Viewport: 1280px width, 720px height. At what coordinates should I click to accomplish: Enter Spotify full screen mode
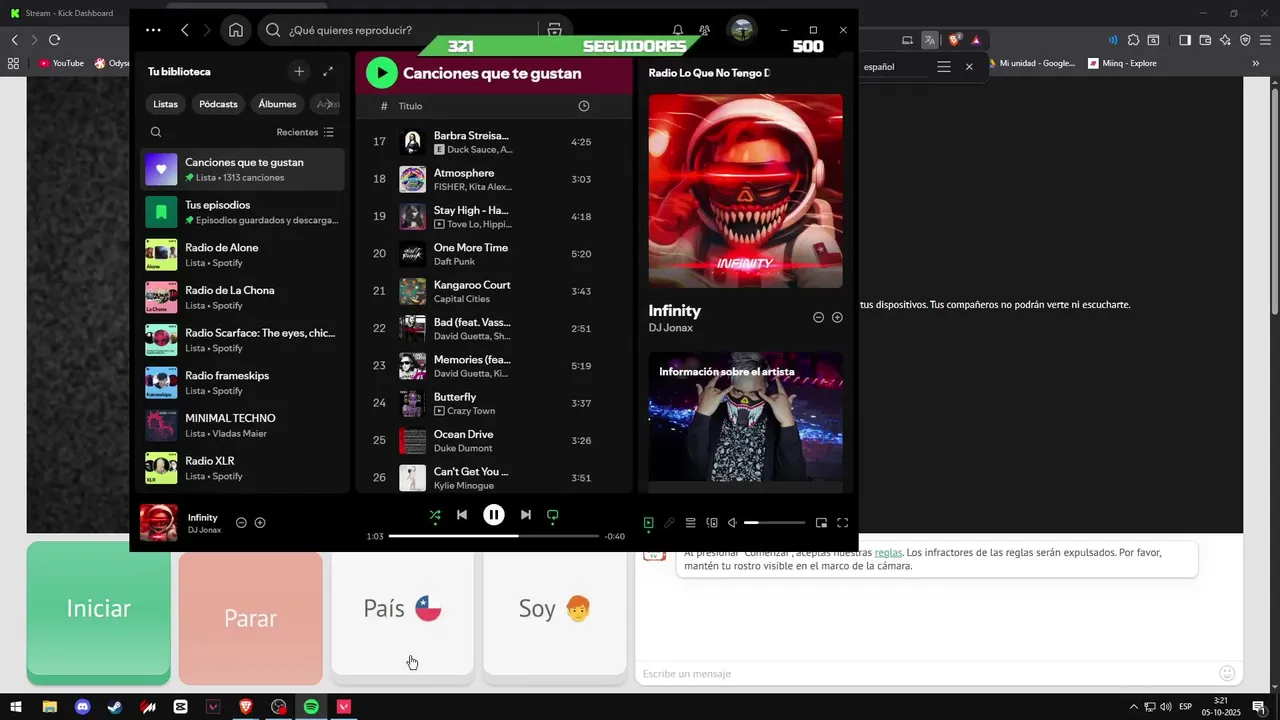tap(842, 523)
